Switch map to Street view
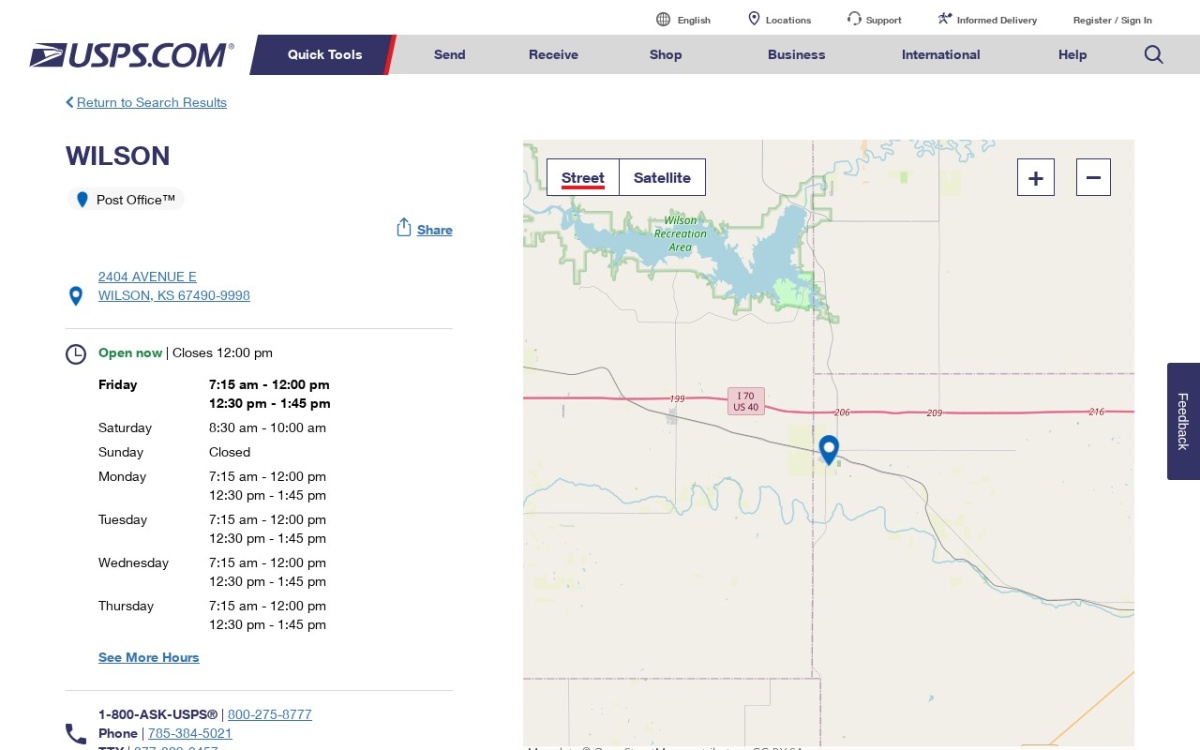This screenshot has width=1200, height=750. (583, 178)
